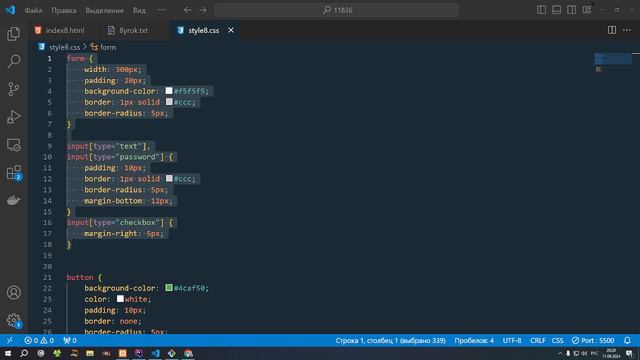Click the 'border: none;' declaration

[113, 321]
